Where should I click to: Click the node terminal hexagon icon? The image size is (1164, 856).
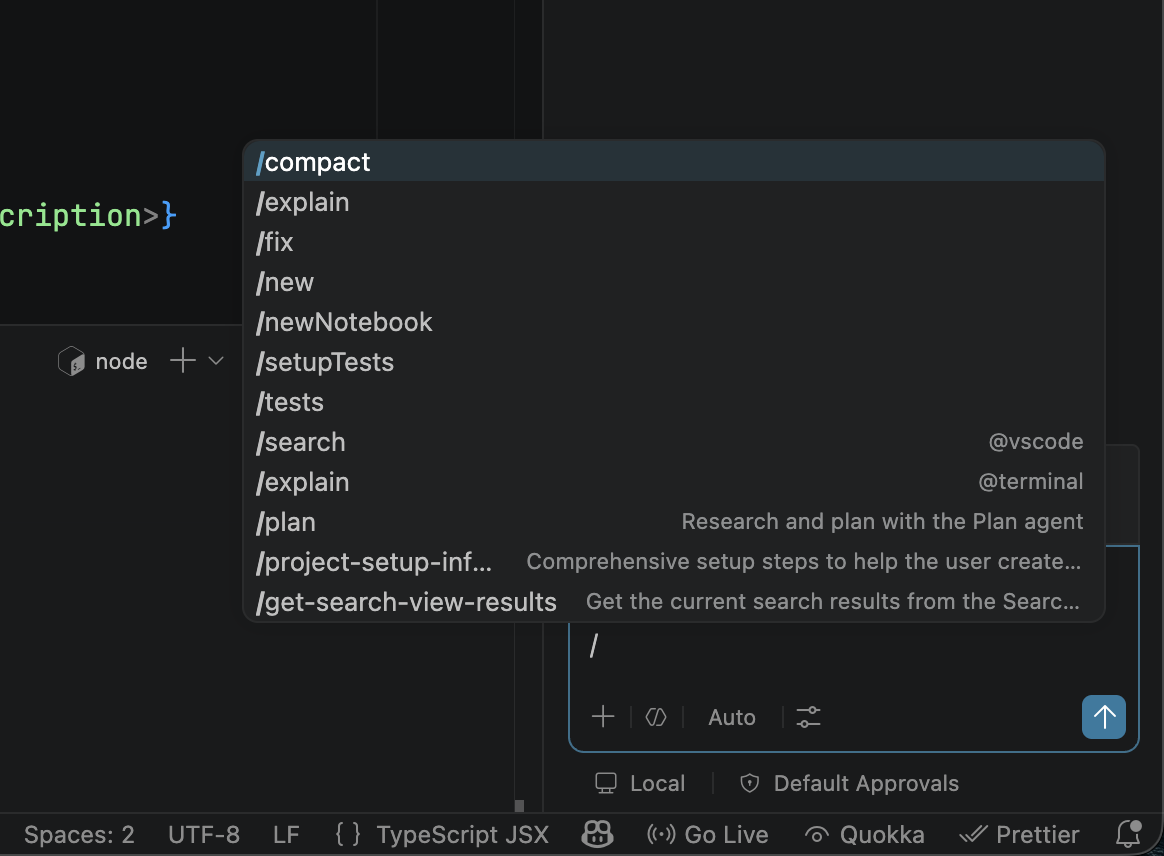point(71,362)
